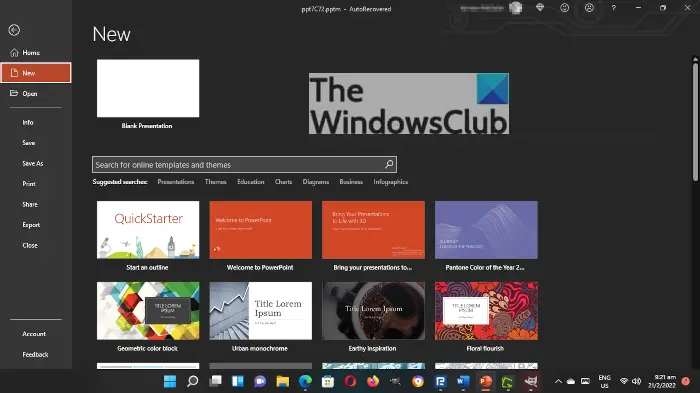Click the Home house icon
Screen dimensions: 700x393
click(14, 52)
